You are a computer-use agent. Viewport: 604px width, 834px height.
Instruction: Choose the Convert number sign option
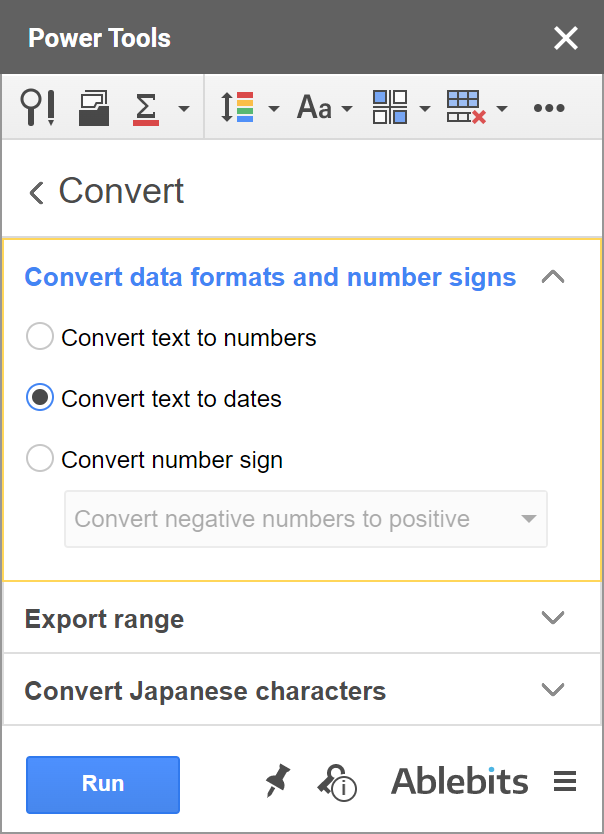coord(39,458)
